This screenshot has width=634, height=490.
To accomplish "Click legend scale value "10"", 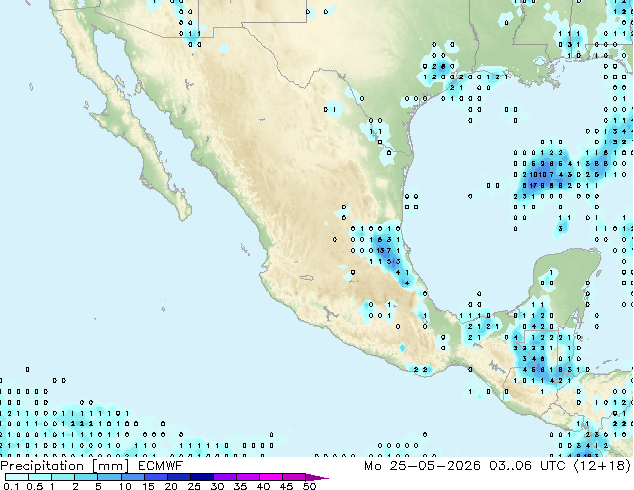I will click(125, 486).
